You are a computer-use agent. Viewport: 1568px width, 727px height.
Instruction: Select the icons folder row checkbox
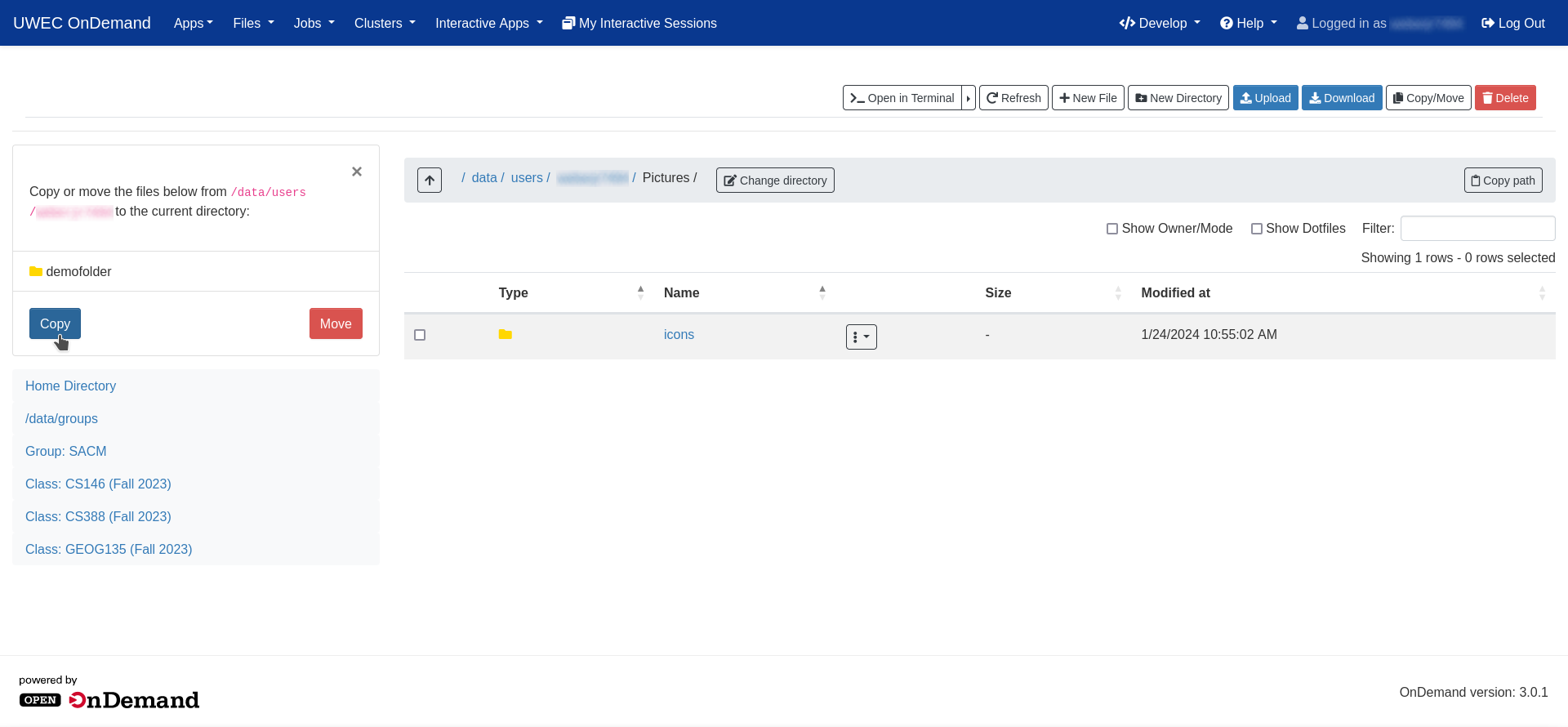420,335
